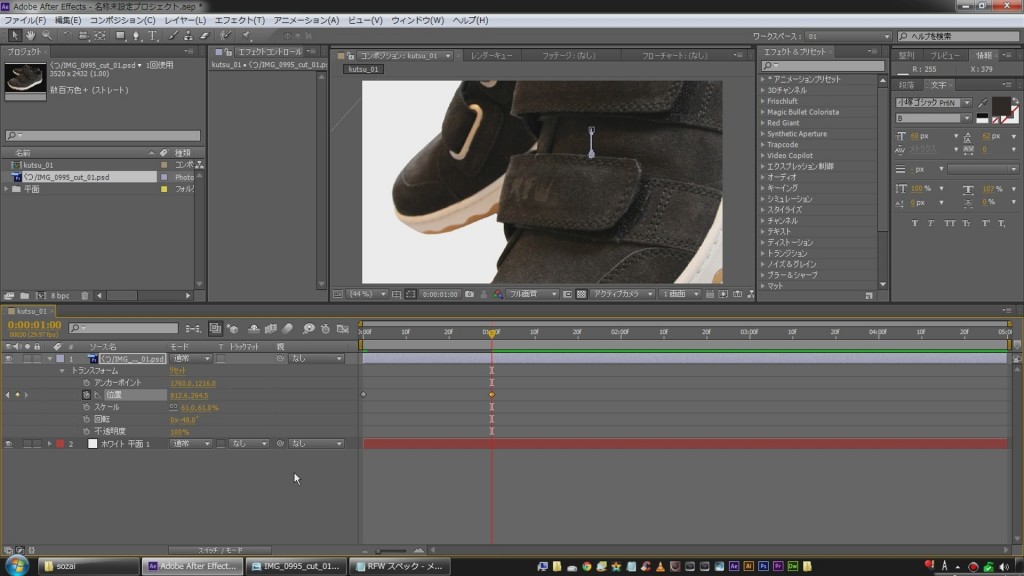Viewport: 1024px width, 576px height.
Task: Enable stopwatch for スケール property
Action: pyautogui.click(x=86, y=407)
